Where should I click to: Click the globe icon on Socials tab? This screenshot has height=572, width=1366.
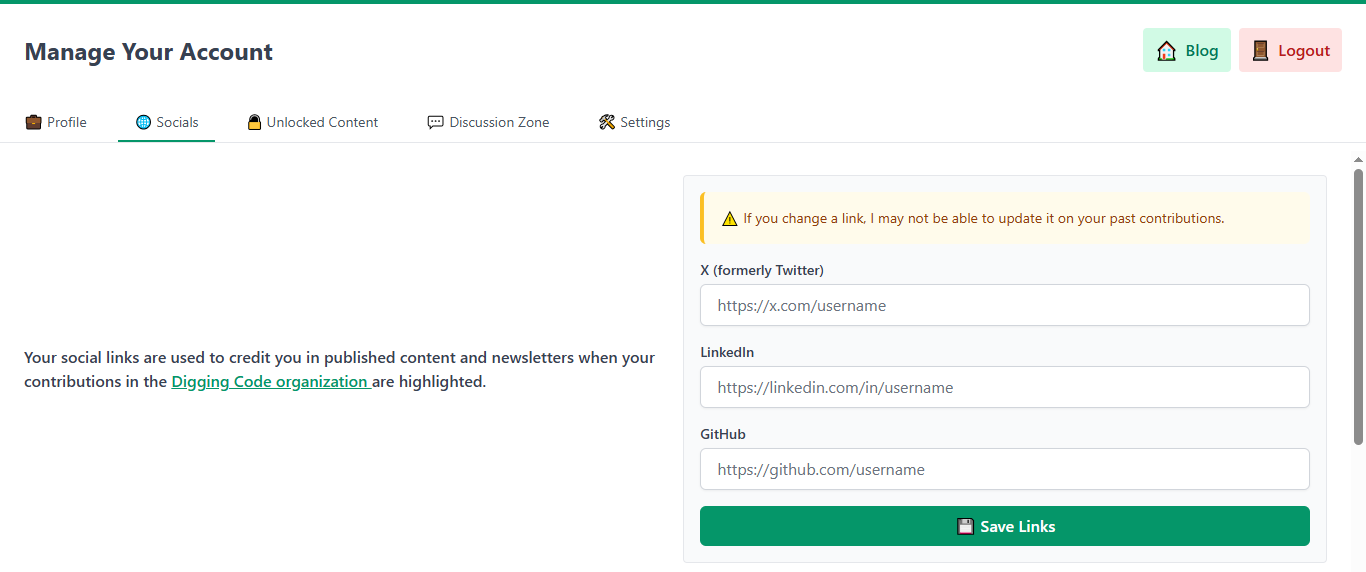(x=143, y=122)
